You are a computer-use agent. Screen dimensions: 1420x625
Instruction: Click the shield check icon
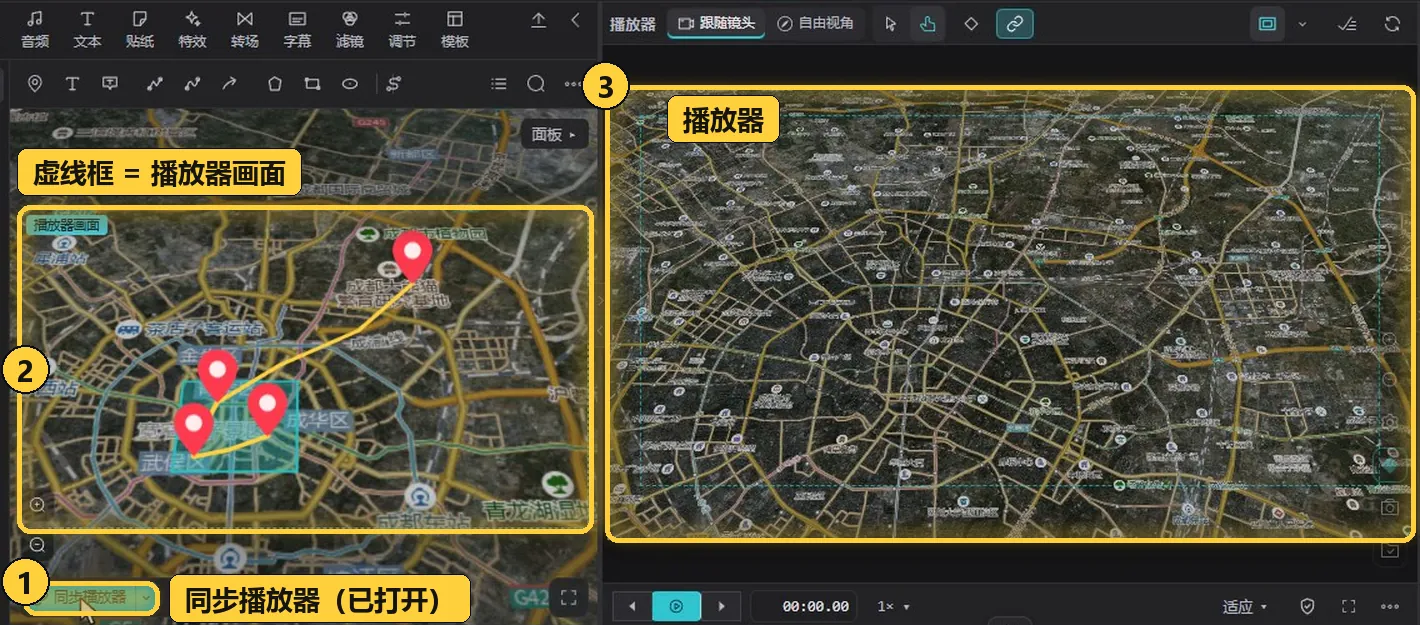[x=1306, y=606]
